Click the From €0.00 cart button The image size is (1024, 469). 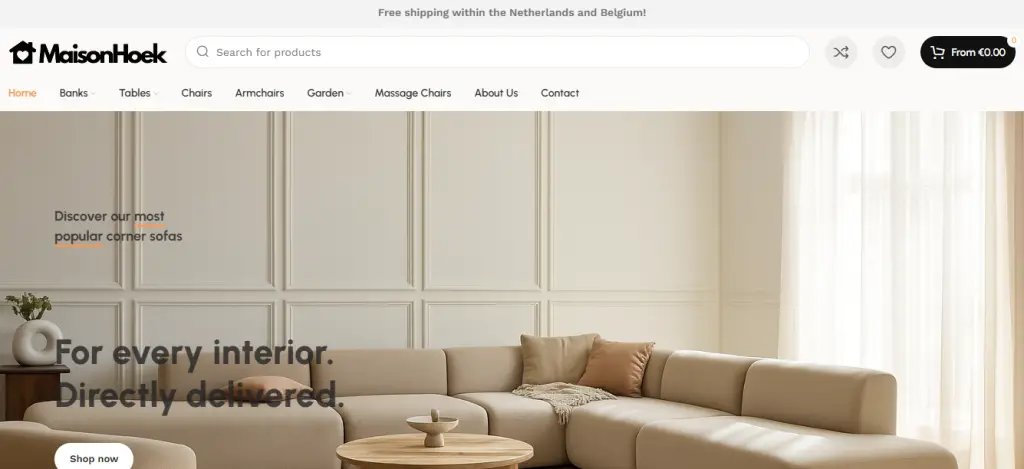(968, 52)
